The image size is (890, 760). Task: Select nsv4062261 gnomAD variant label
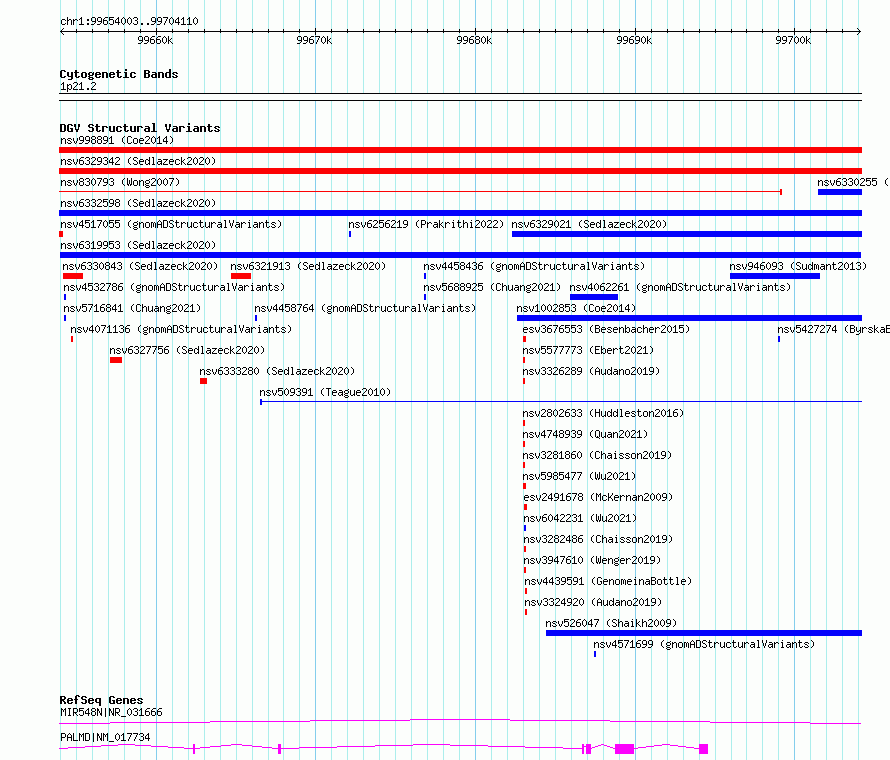pos(680,287)
